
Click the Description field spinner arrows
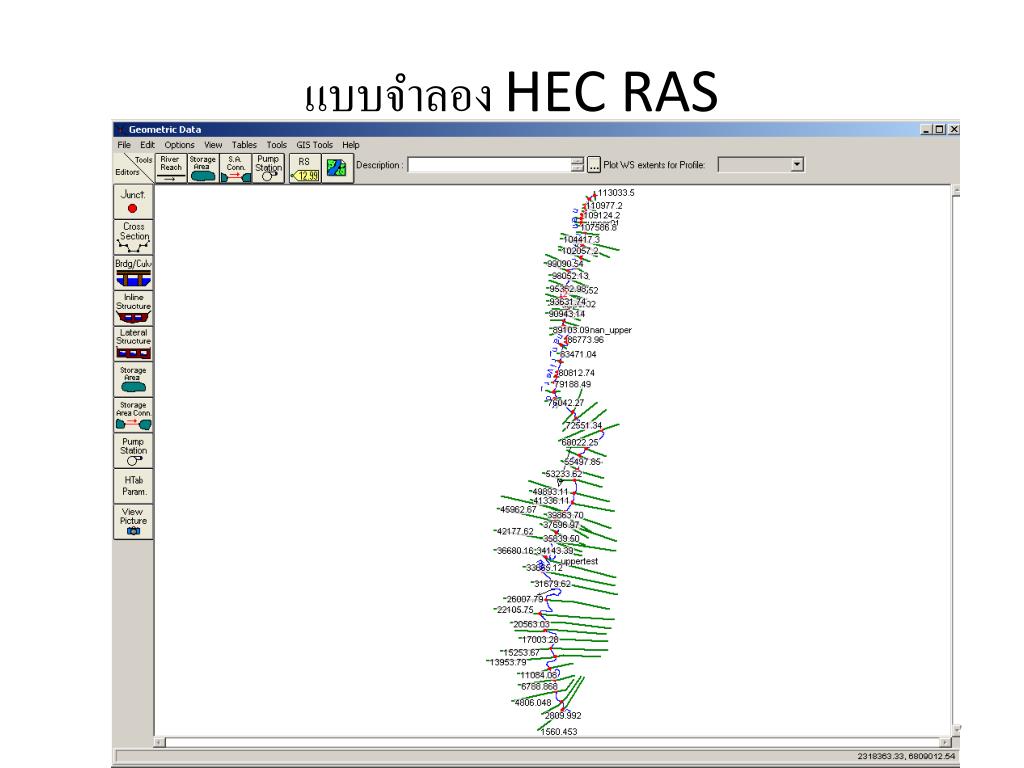[577, 165]
